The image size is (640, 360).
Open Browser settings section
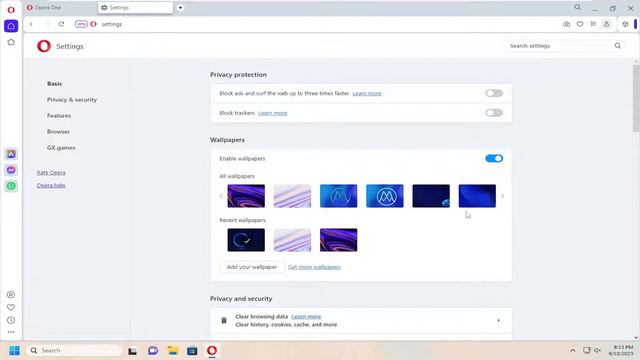(58, 131)
